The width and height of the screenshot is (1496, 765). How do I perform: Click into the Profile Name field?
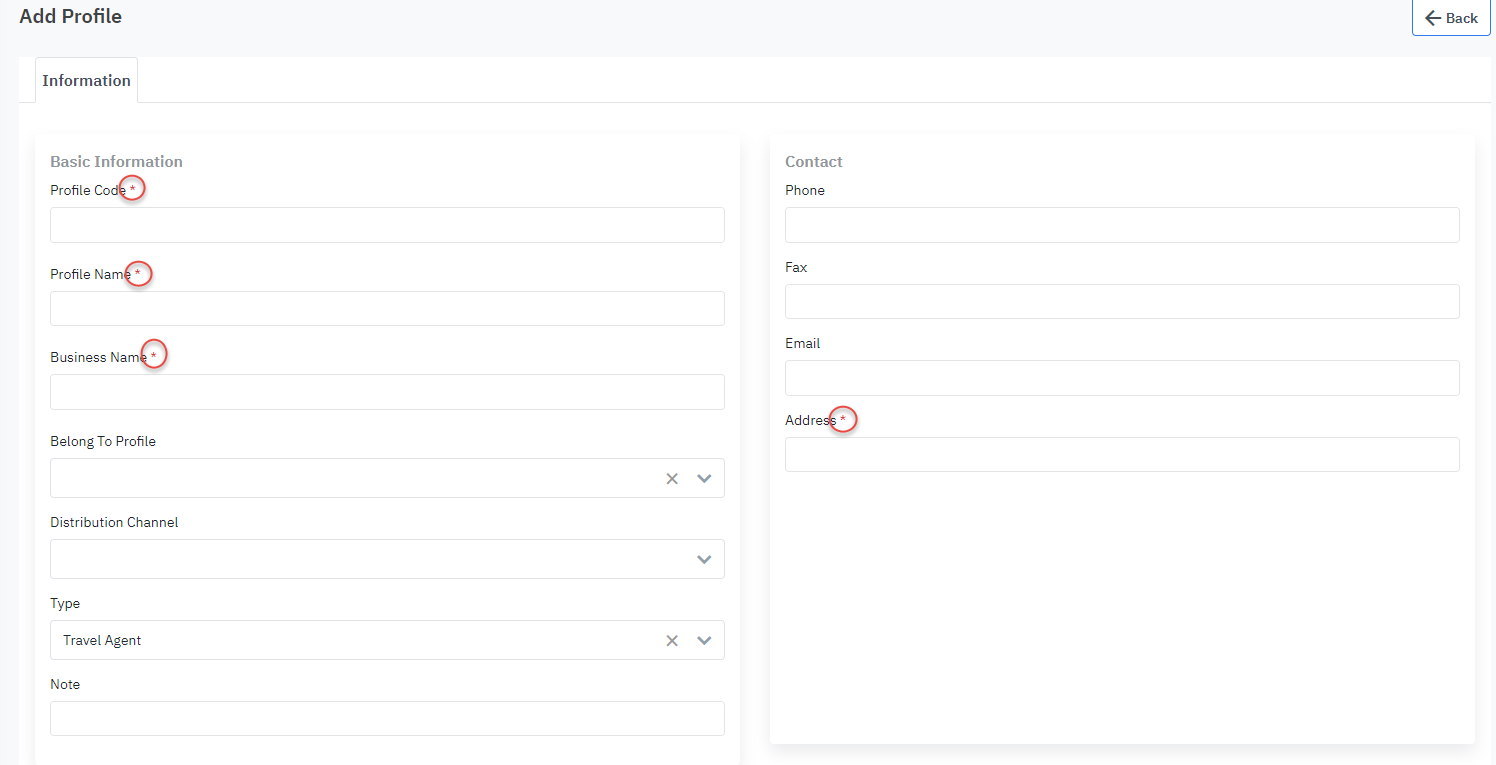387,309
